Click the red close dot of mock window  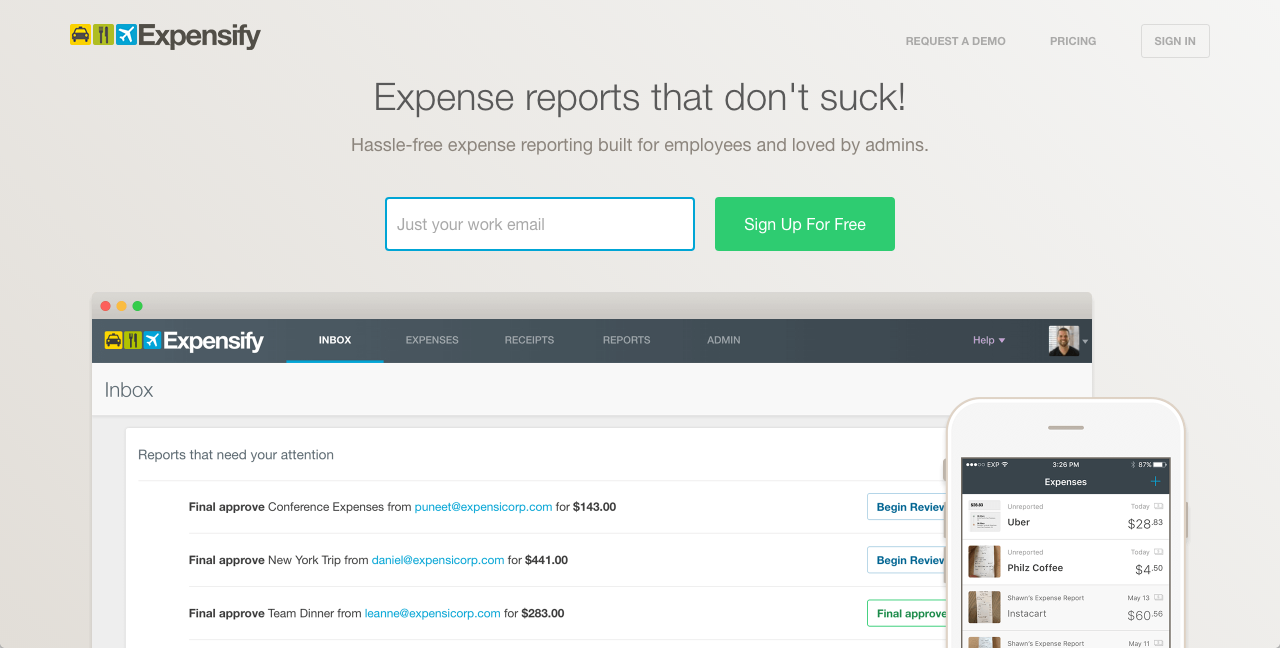106,306
